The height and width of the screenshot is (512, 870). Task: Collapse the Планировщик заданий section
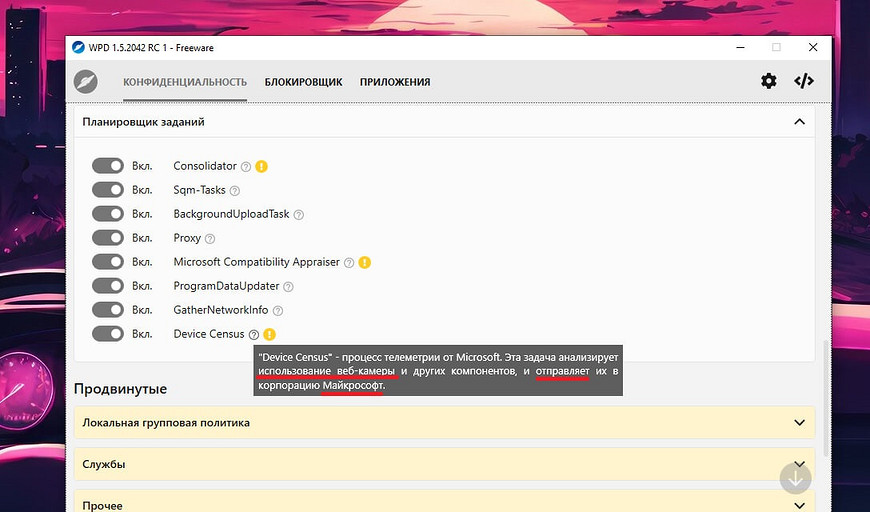(x=798, y=122)
